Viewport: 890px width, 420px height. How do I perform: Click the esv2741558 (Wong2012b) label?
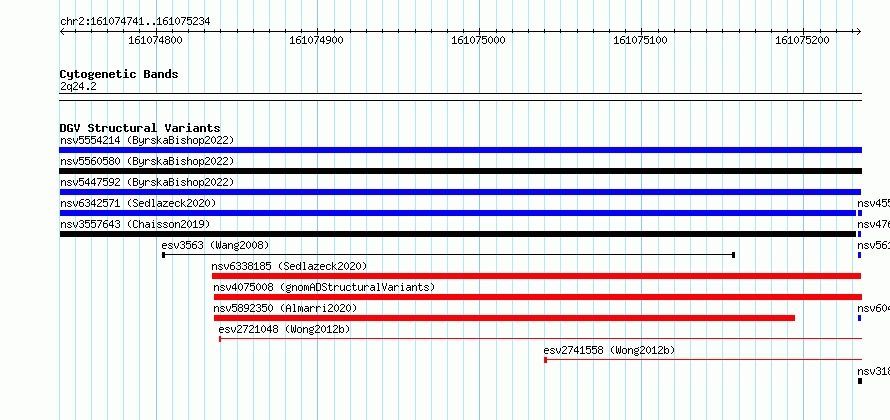point(610,350)
